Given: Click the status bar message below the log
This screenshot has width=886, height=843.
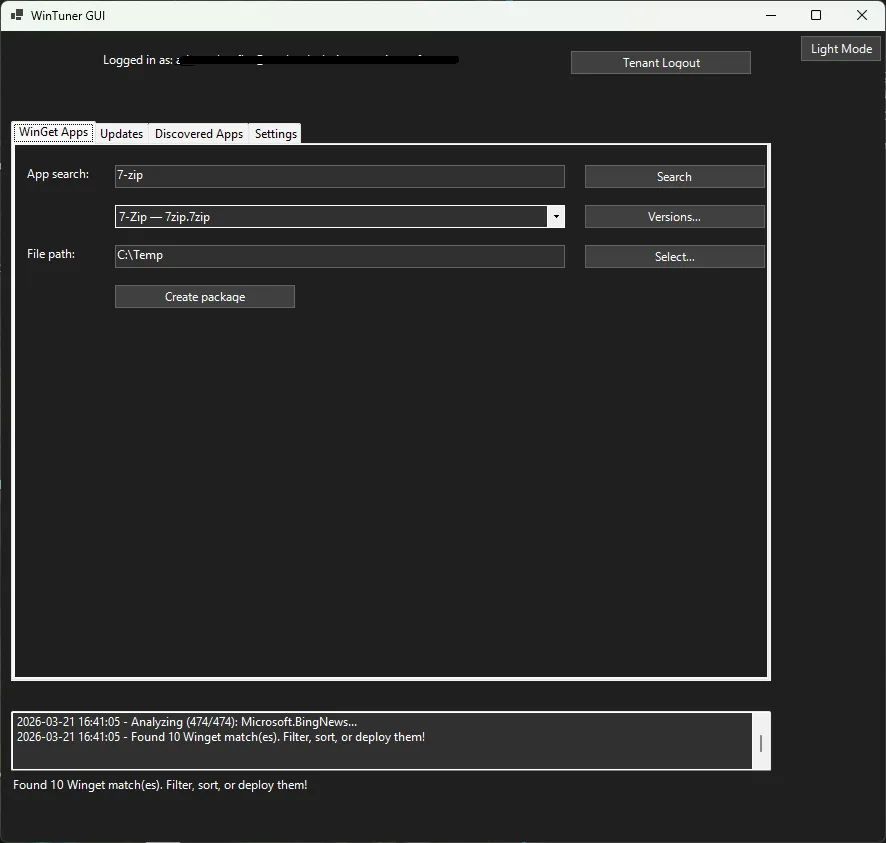Looking at the screenshot, I should point(160,785).
